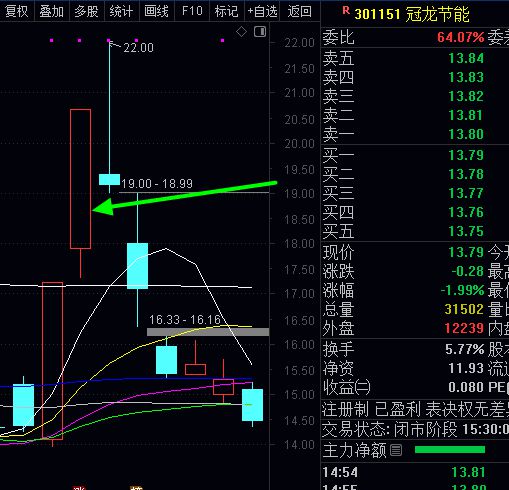Select the tall red candlestick at the arrow
This screenshot has height=490, width=509.
coord(80,179)
